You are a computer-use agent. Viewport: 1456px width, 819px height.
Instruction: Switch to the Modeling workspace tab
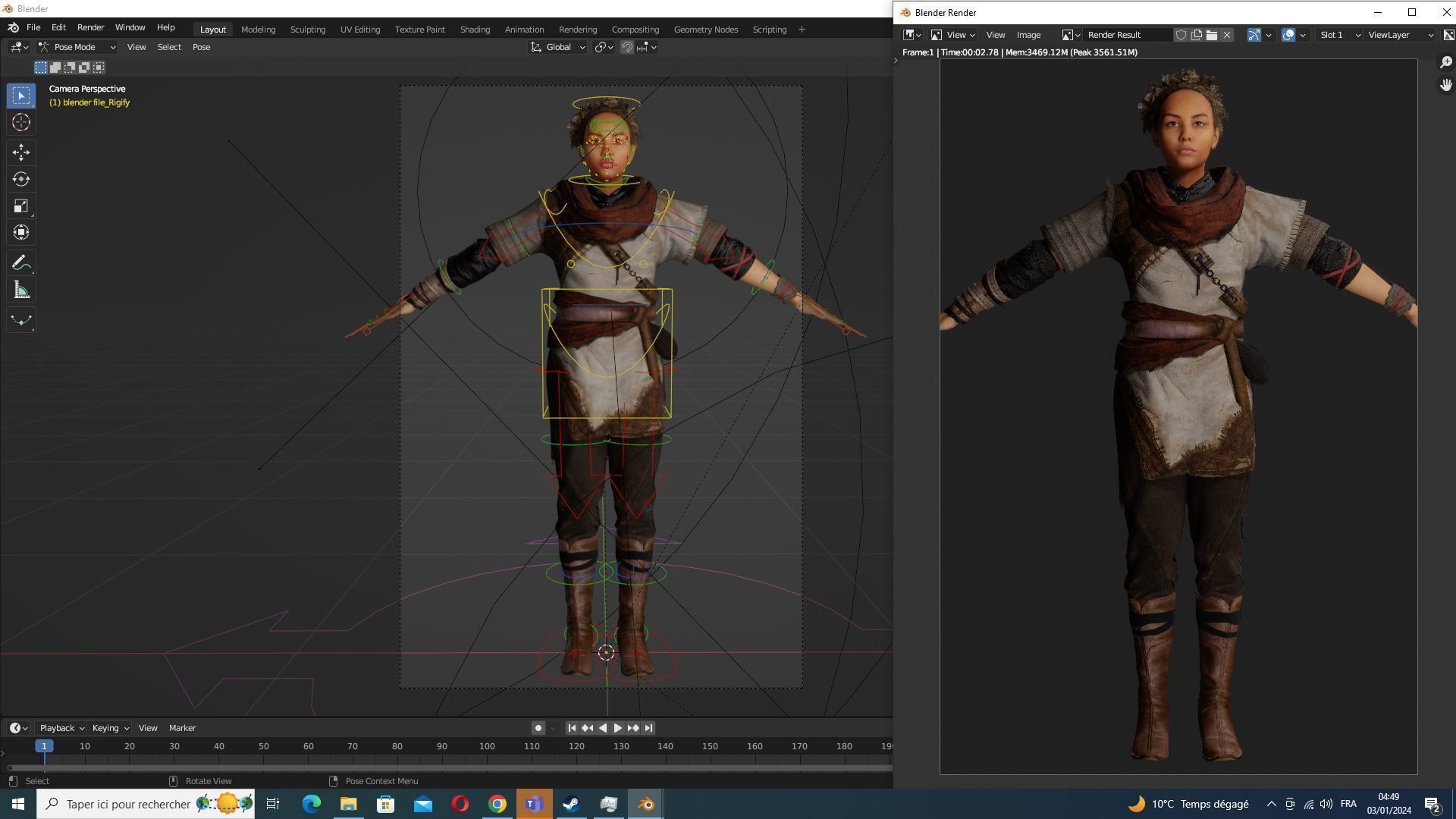point(258,30)
